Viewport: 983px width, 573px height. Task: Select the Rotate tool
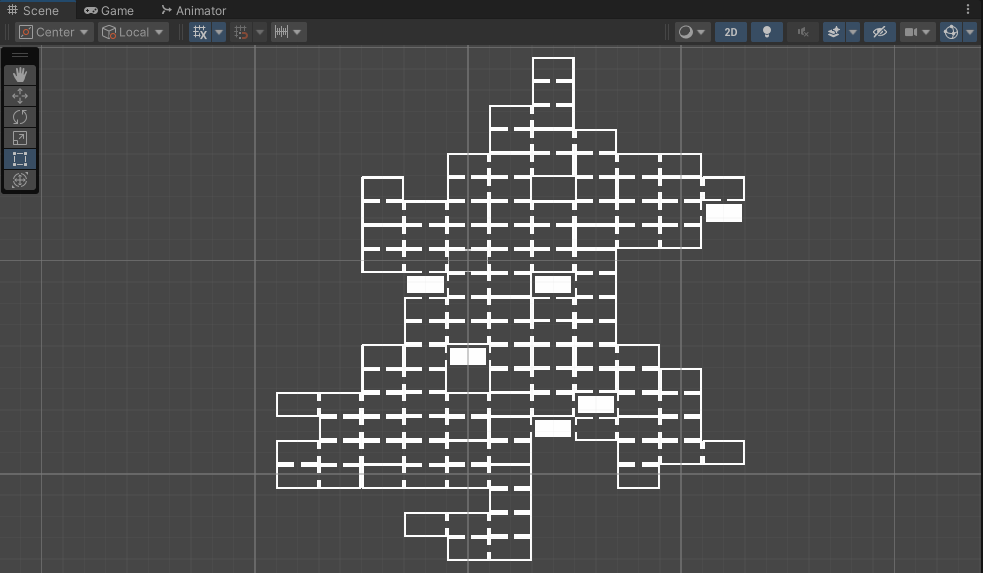click(x=20, y=117)
